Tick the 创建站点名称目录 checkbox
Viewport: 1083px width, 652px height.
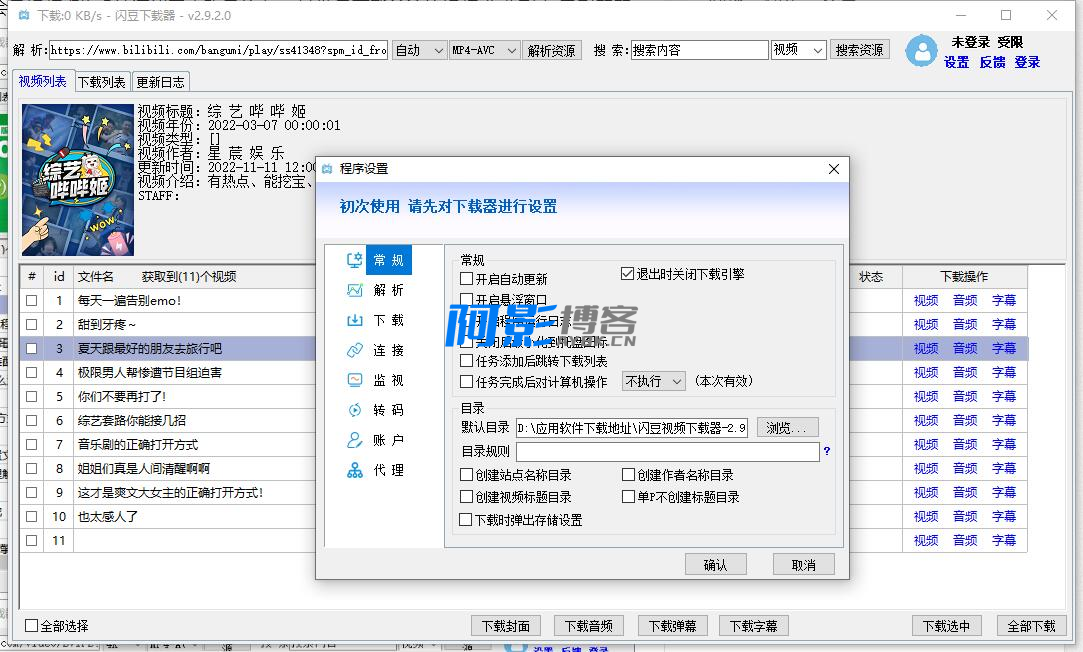467,476
